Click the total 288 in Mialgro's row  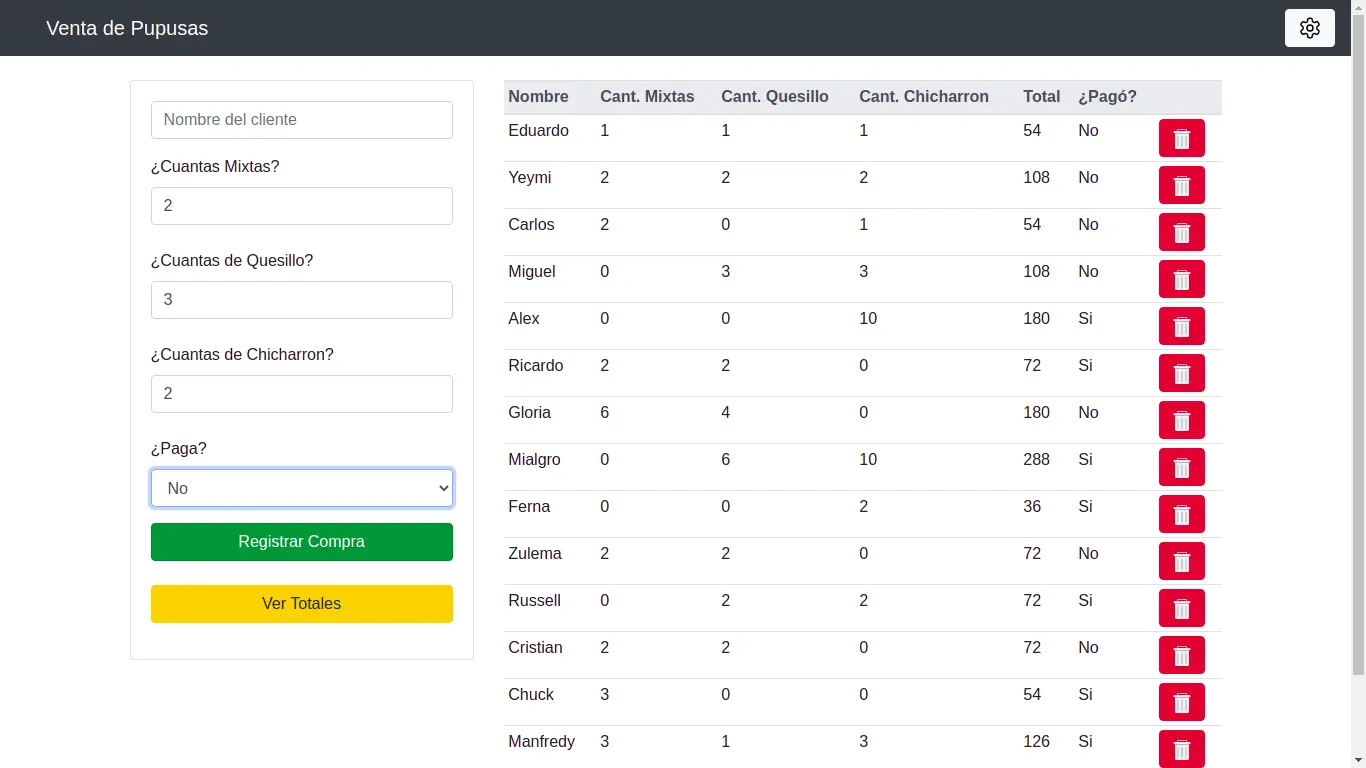pos(1036,460)
